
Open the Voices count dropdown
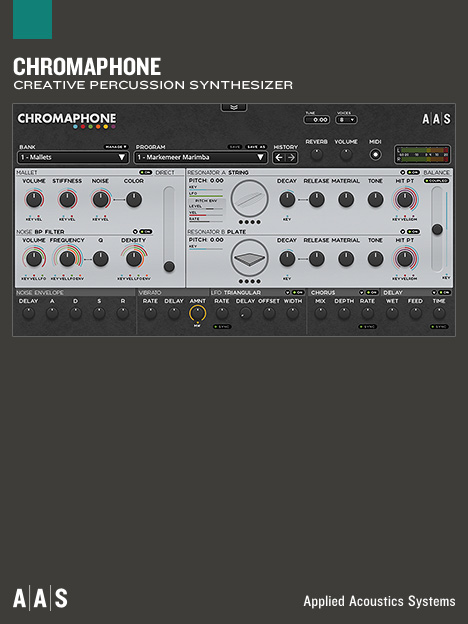pyautogui.click(x=346, y=120)
